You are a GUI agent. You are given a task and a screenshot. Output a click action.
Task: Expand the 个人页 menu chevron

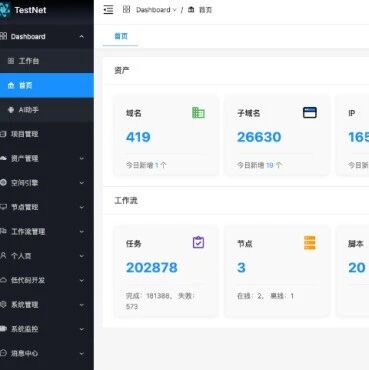point(82,256)
